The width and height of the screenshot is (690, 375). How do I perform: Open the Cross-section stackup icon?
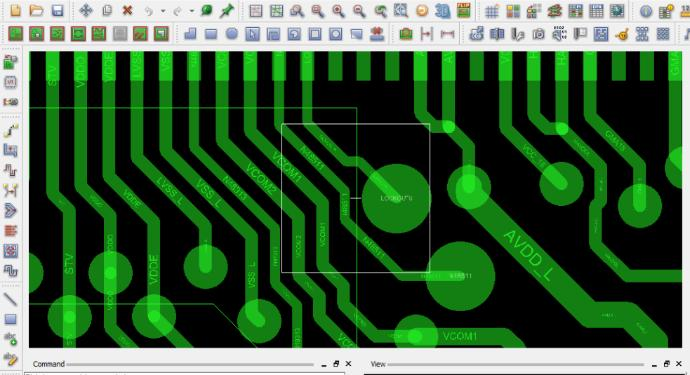tap(554, 11)
